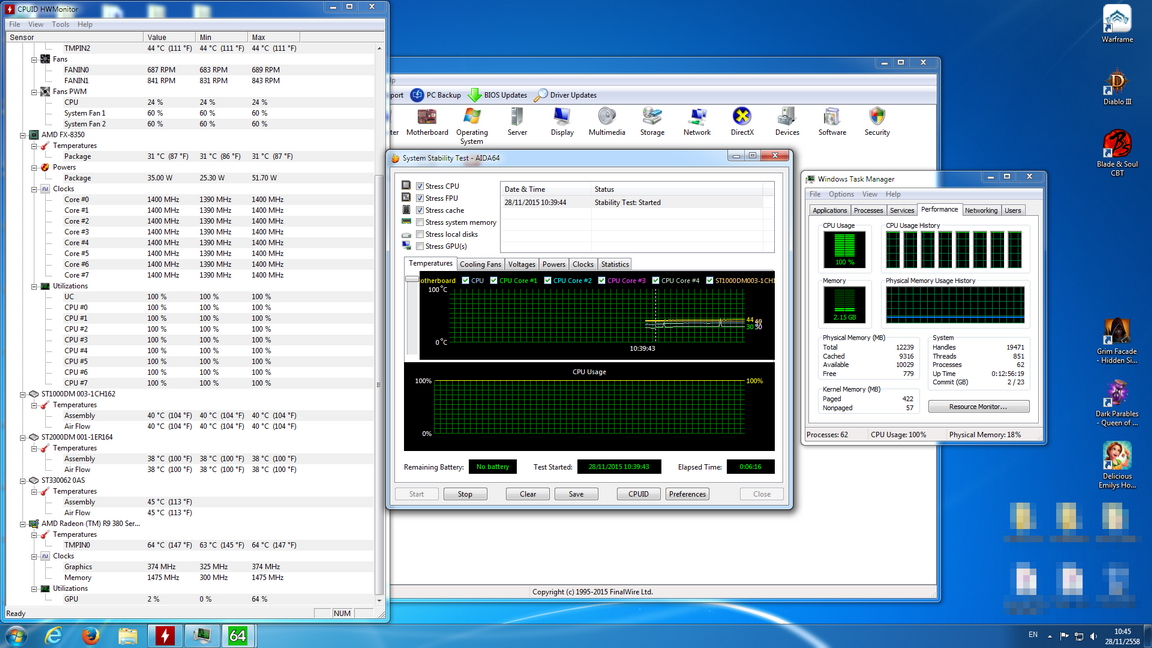Click PC Backup toolbar item
1152x648 pixels.
tap(436, 95)
